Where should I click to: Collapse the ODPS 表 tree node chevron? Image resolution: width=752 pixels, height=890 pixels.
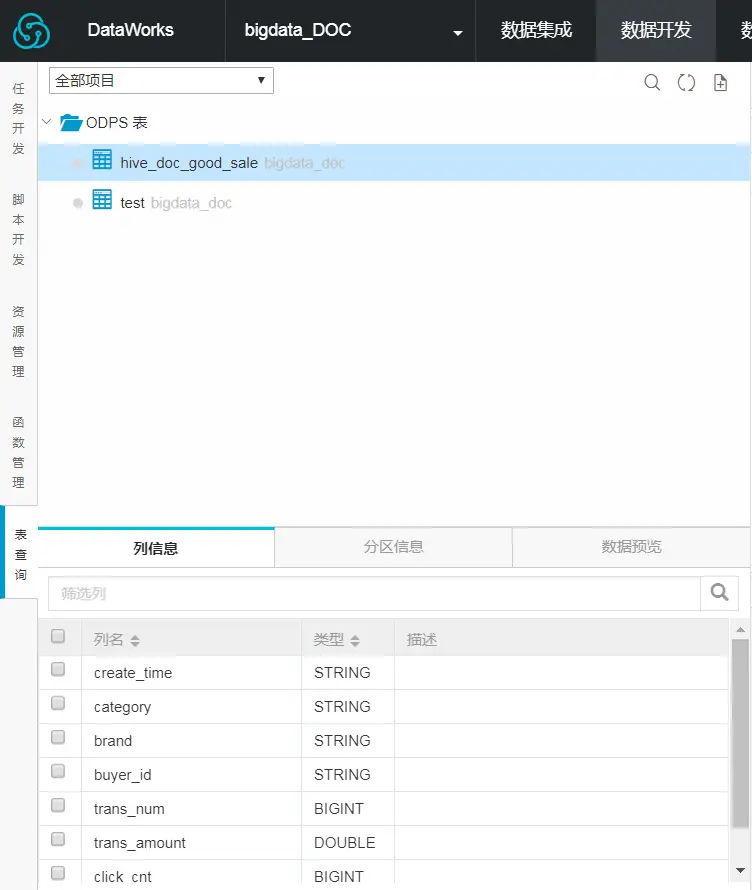click(47, 121)
